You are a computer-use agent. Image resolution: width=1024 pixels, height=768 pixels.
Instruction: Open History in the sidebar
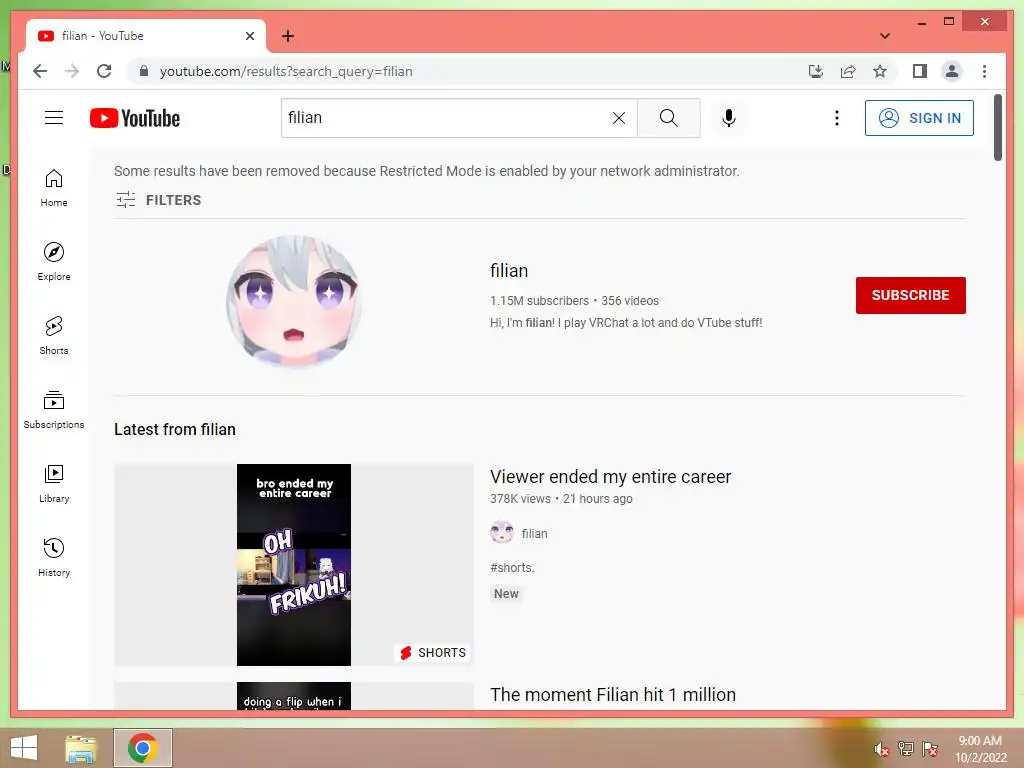coord(54,557)
